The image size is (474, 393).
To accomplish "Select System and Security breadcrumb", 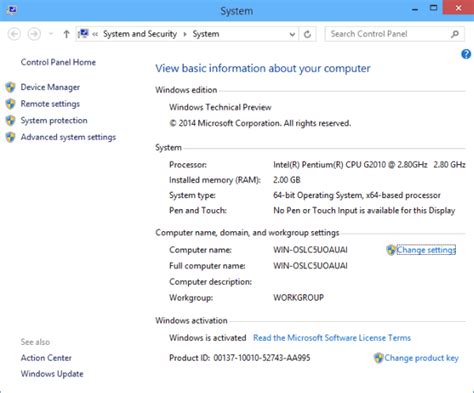I will [140, 34].
